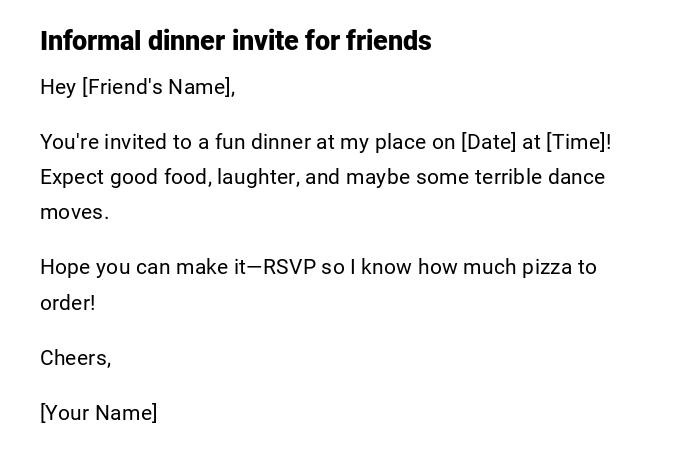Click the word "friends" in the heading
This screenshot has width=700, height=475.
tap(388, 41)
